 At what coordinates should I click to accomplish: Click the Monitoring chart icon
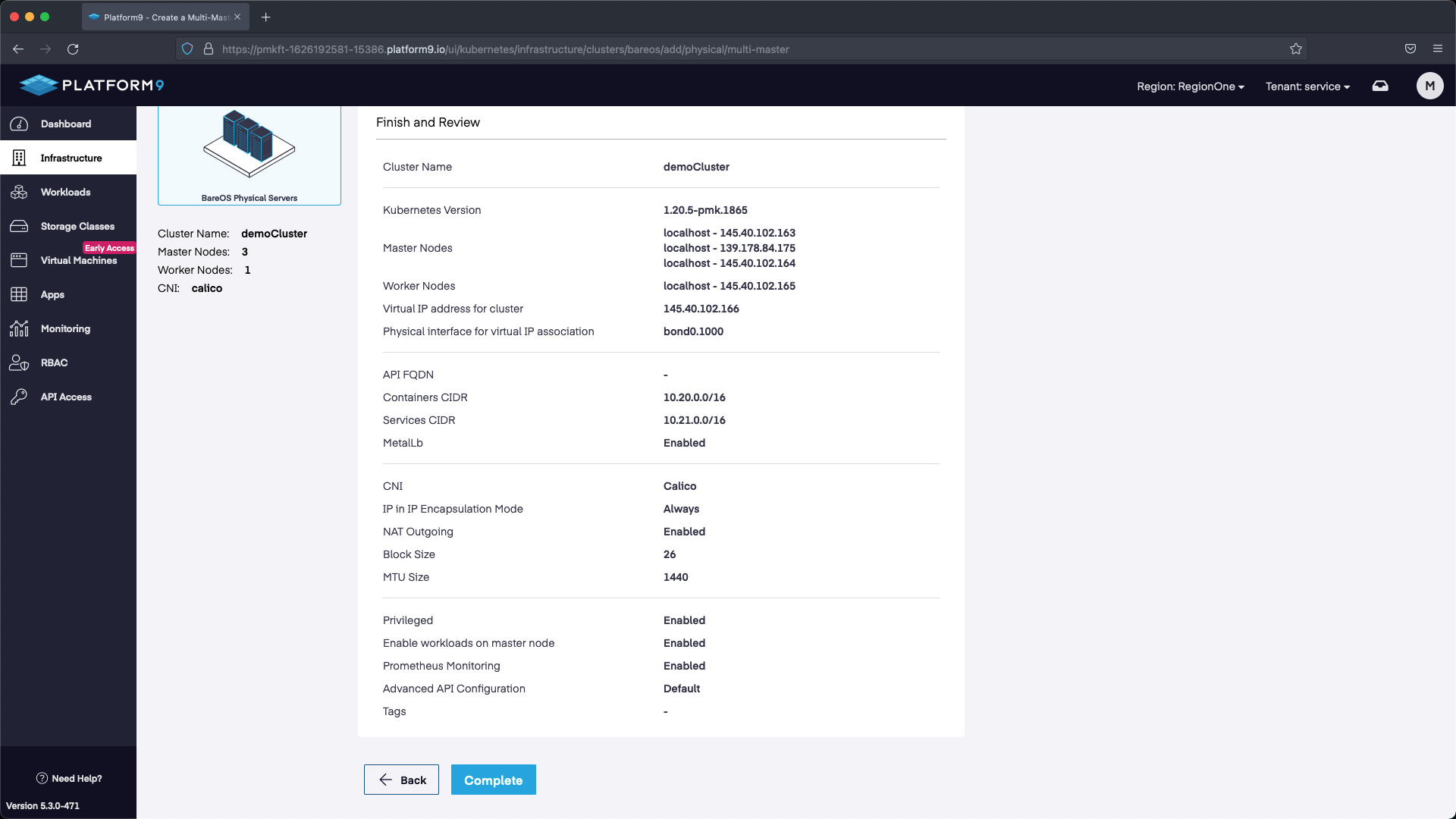click(19, 328)
